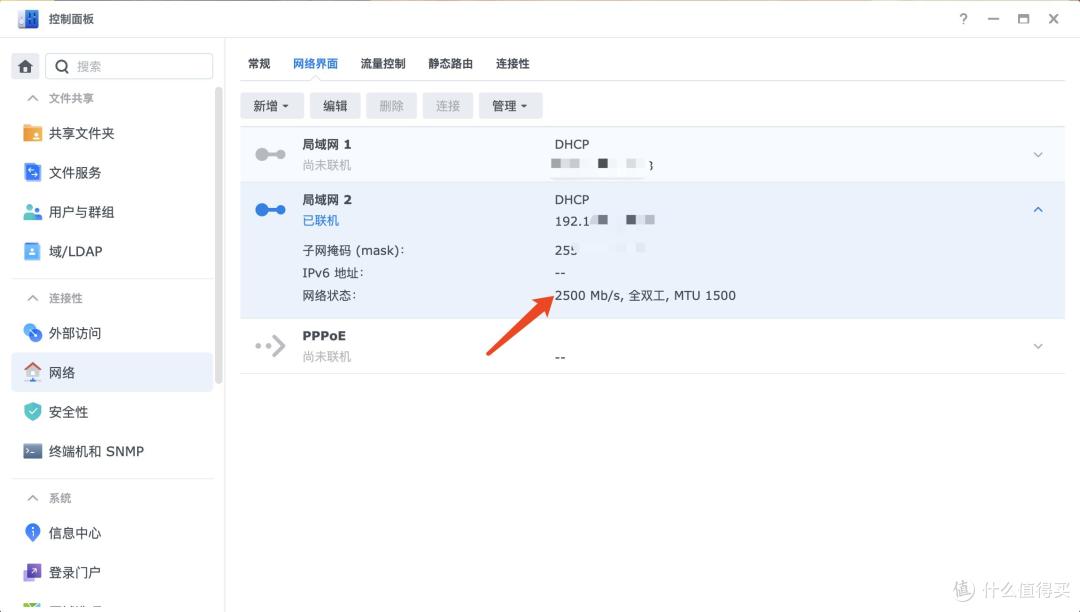Open 安全性 in the sidebar
The height and width of the screenshot is (612, 1080).
tap(112, 412)
